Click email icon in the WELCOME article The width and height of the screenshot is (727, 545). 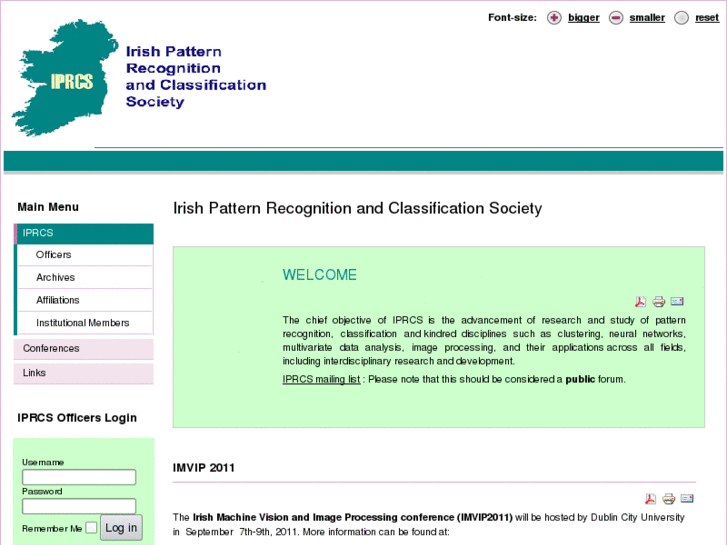677,301
